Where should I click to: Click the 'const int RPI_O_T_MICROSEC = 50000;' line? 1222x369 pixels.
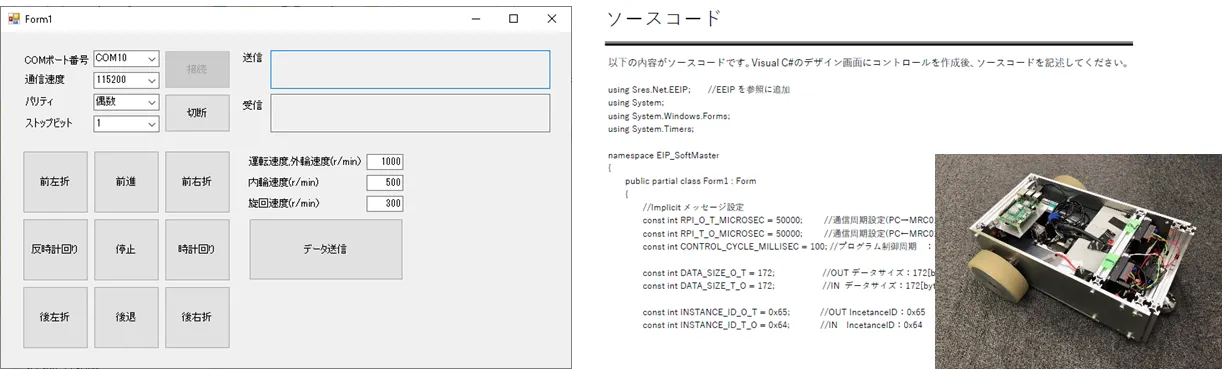click(722, 220)
